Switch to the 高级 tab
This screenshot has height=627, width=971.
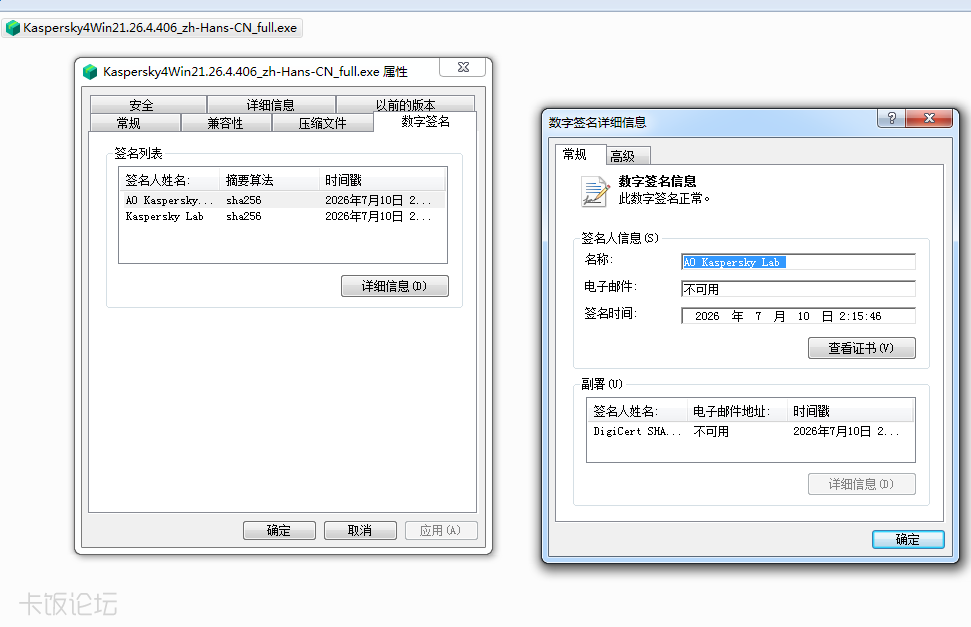[x=627, y=156]
